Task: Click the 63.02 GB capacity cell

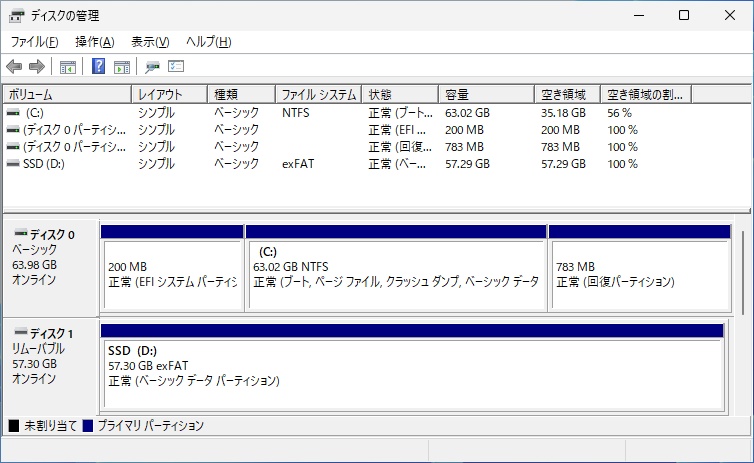Action: tap(467, 113)
